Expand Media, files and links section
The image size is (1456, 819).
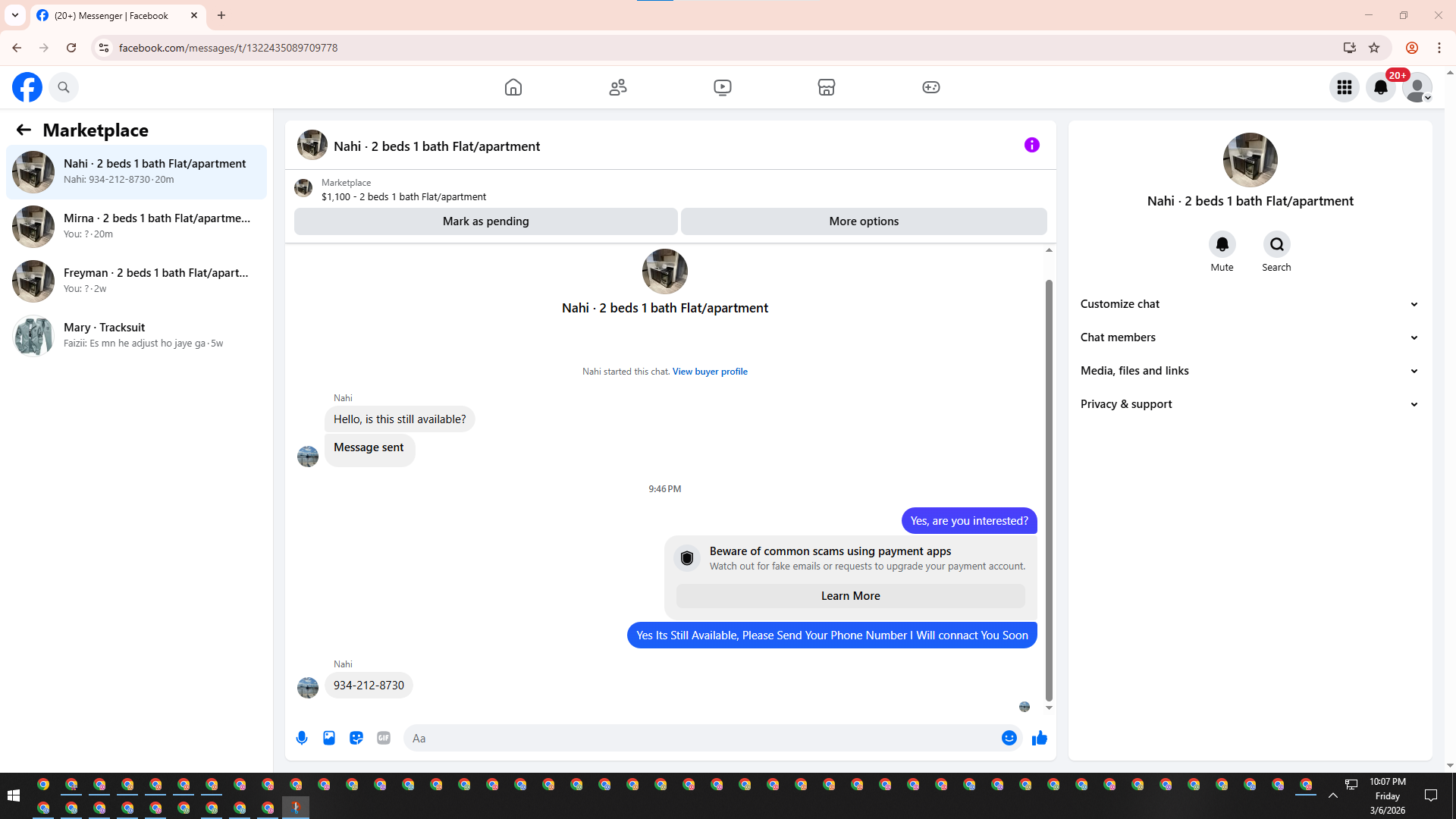click(x=1250, y=371)
